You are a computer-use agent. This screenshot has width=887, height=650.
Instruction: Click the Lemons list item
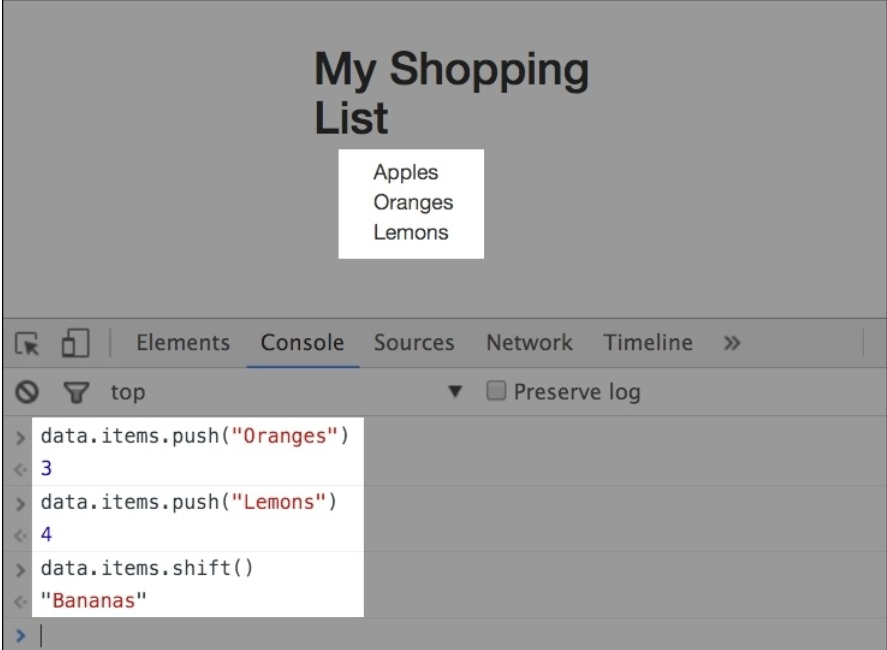[x=410, y=233]
